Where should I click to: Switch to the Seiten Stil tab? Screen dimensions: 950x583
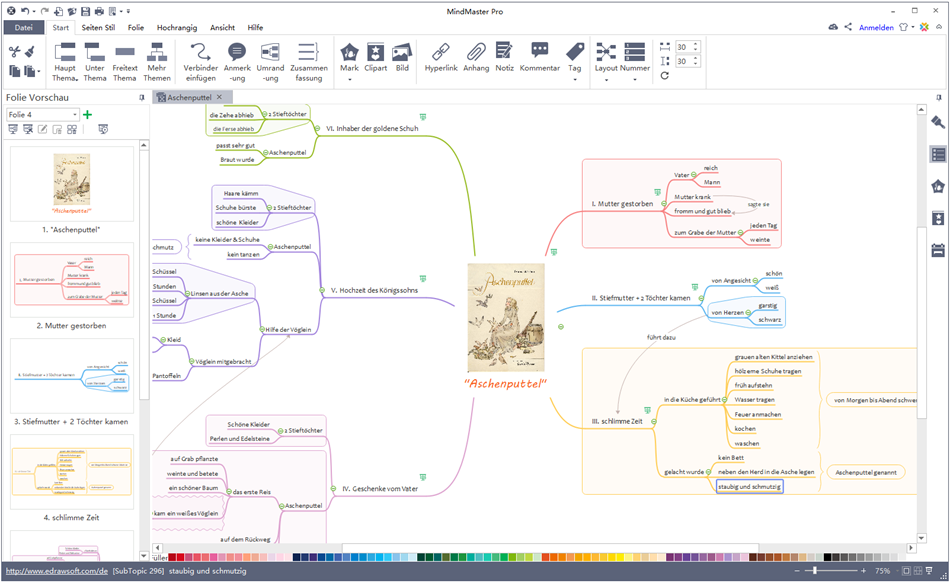pos(98,27)
